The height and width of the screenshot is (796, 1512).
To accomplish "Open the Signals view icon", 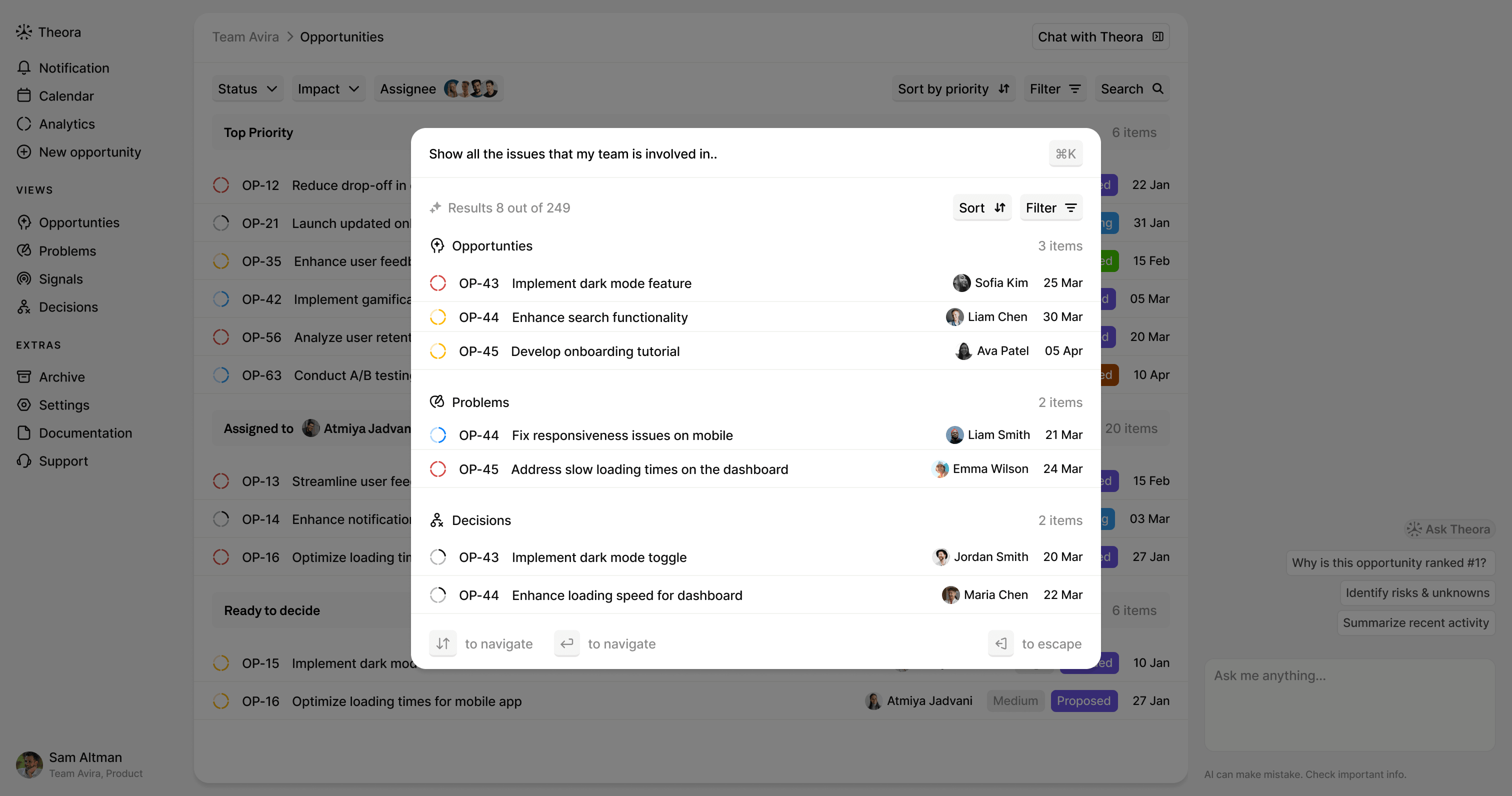I will click(x=24, y=279).
